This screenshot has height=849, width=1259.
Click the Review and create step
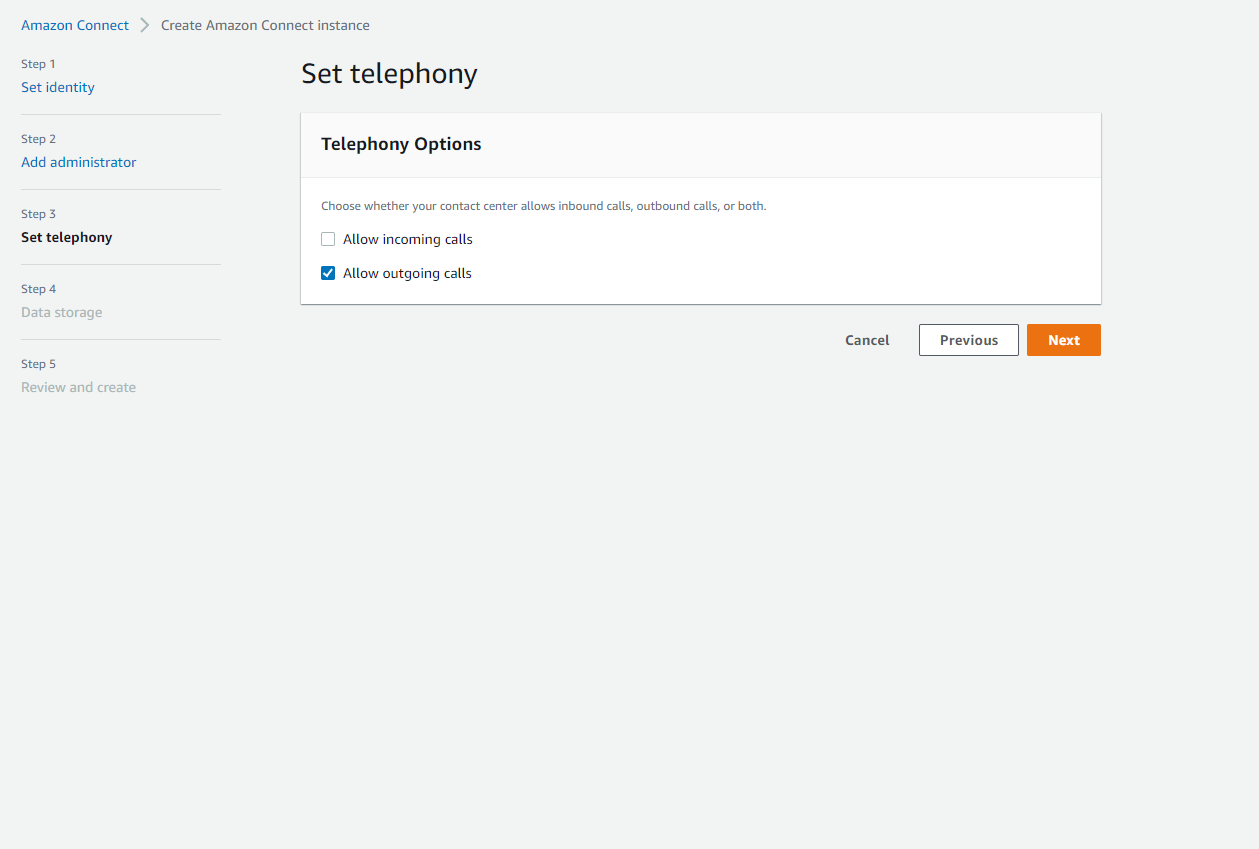tap(78, 387)
